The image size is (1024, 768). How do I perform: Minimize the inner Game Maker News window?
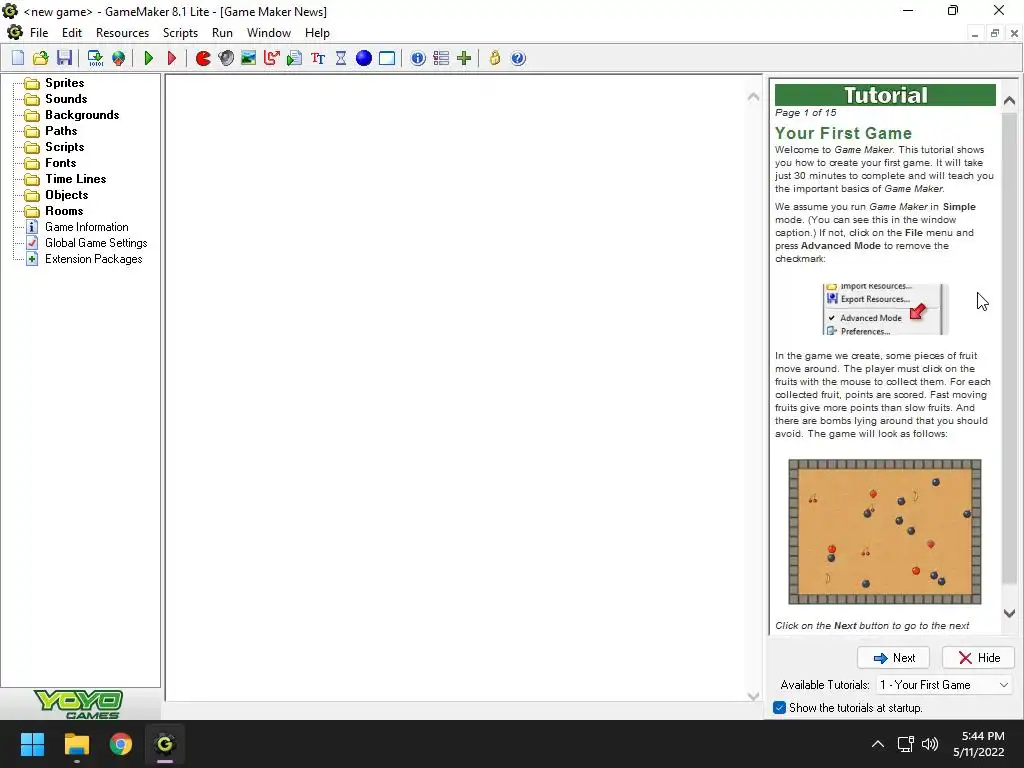click(x=974, y=33)
